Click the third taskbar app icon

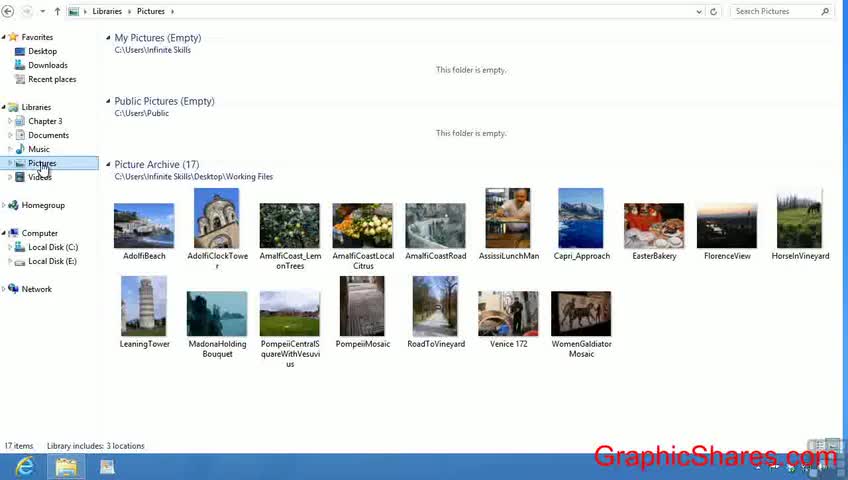tap(107, 466)
